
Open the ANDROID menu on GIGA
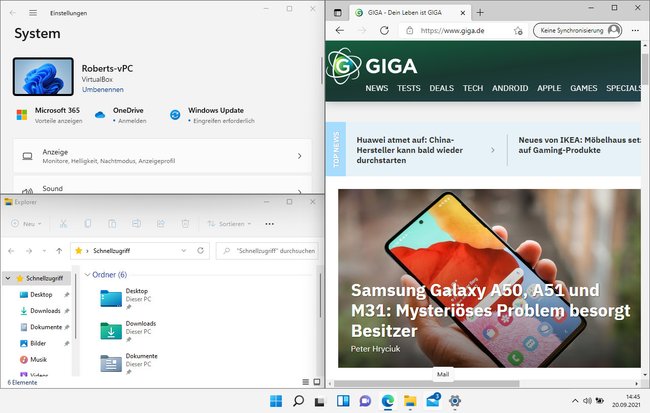(510, 88)
